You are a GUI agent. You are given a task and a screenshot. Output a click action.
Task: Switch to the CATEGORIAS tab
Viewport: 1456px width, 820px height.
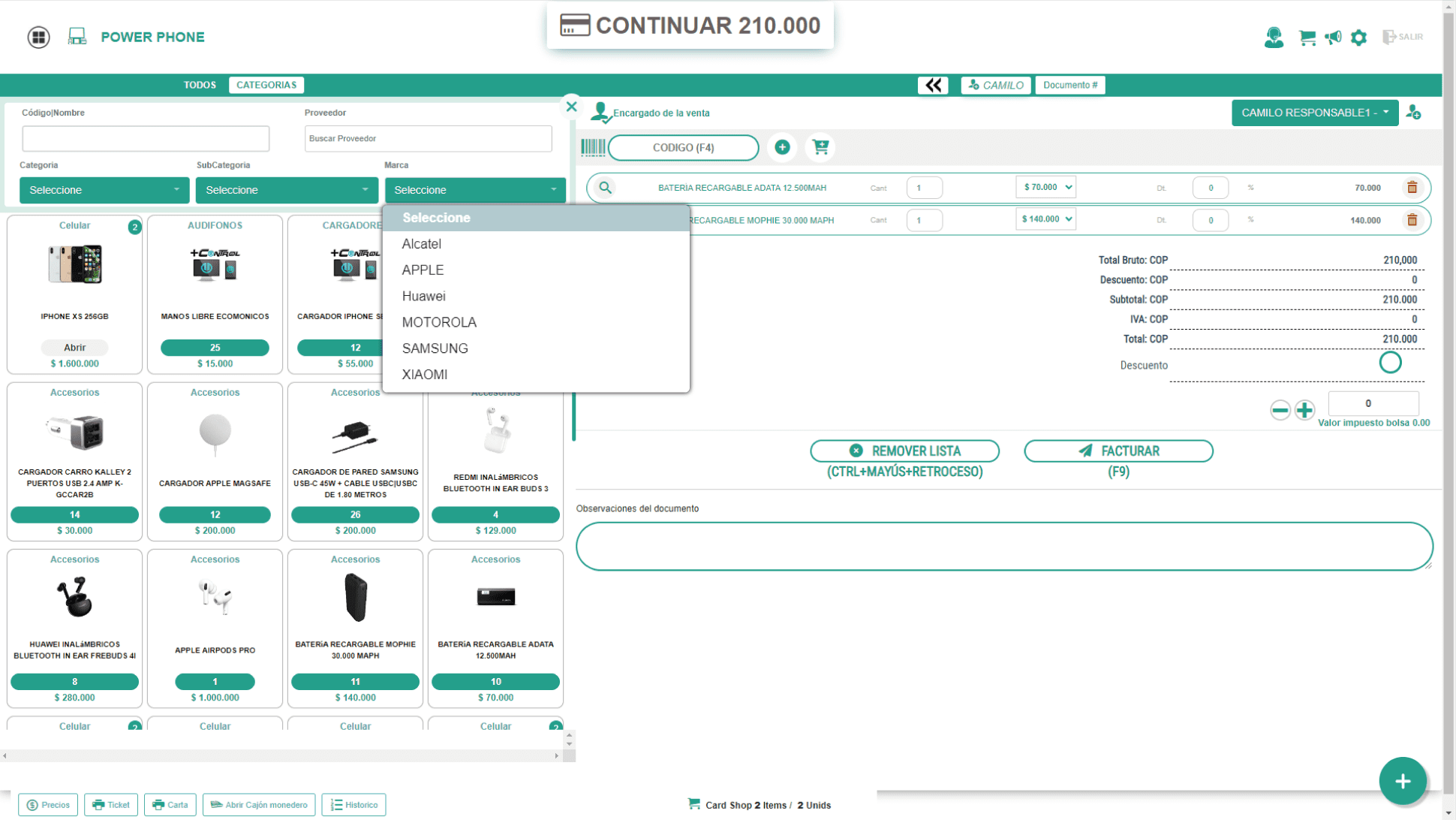pyautogui.click(x=266, y=85)
